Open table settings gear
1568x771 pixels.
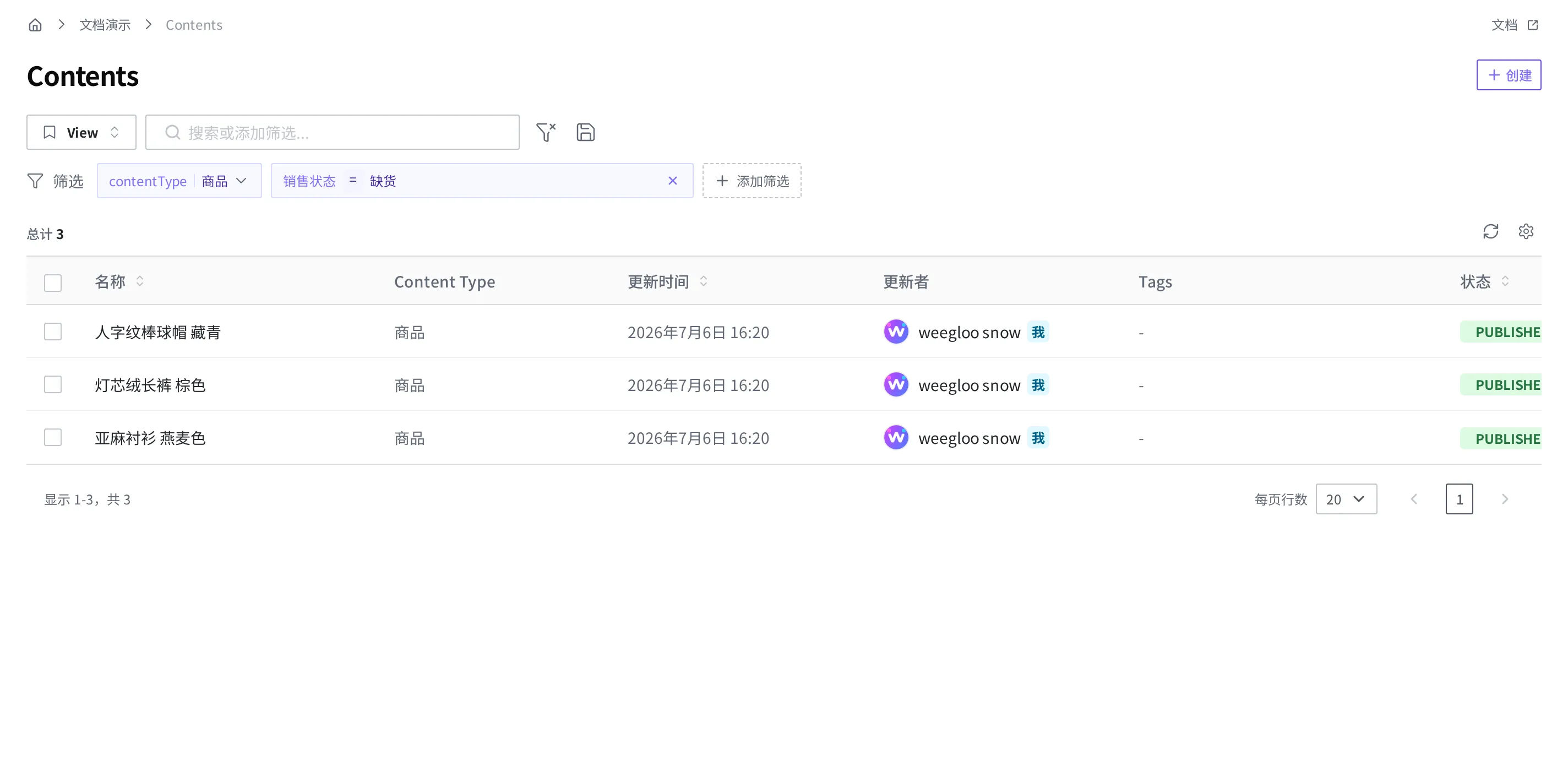coord(1526,231)
